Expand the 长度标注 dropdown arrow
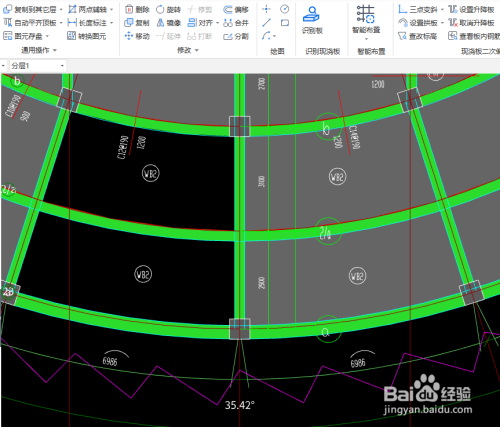This screenshot has height=427, width=500. point(112,23)
